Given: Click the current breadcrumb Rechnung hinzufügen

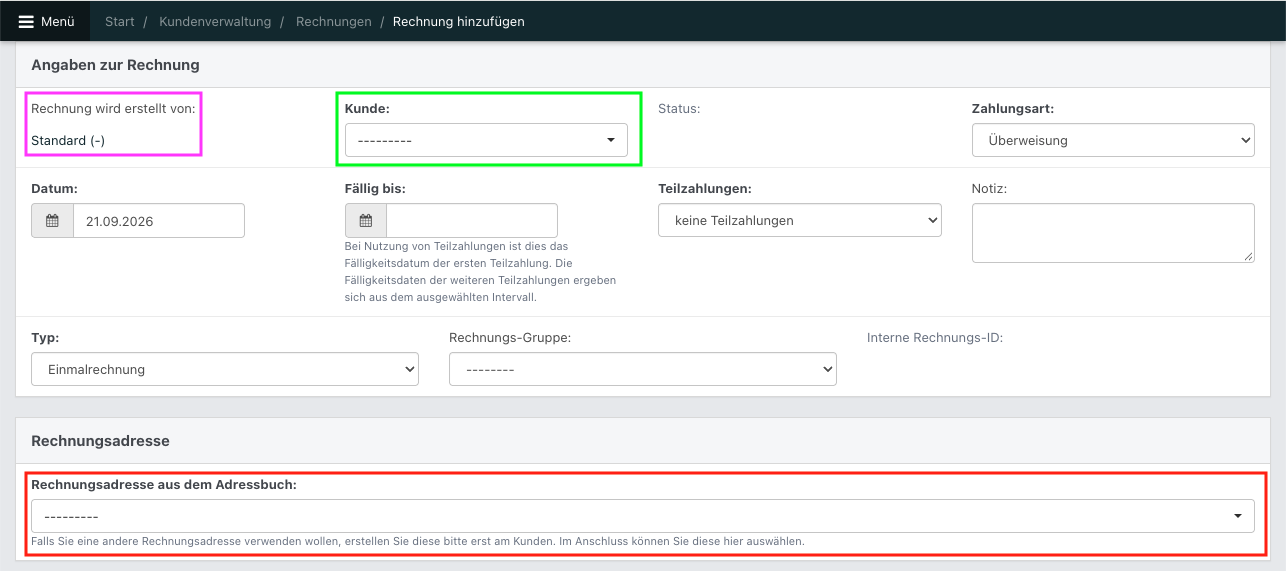Looking at the screenshot, I should point(458,21).
